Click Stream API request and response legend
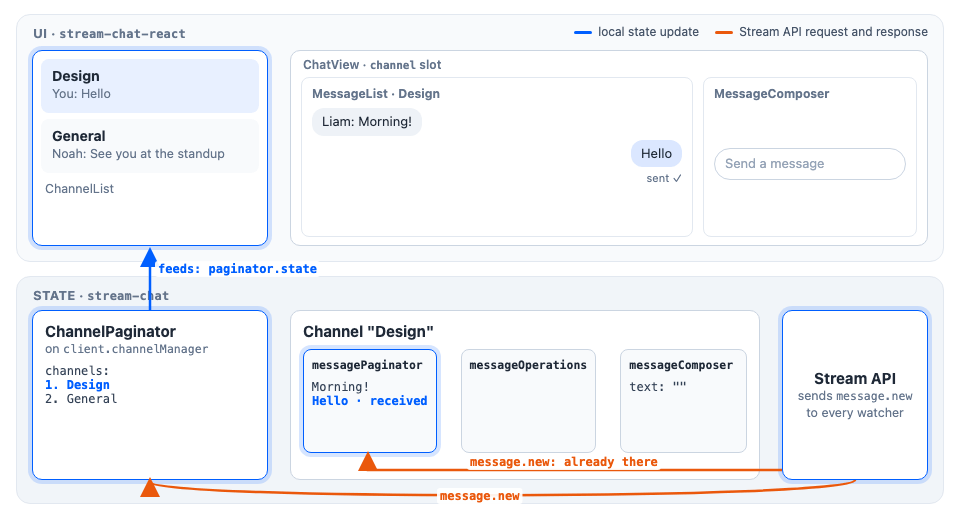Viewport: 960px width, 518px height. tap(822, 32)
